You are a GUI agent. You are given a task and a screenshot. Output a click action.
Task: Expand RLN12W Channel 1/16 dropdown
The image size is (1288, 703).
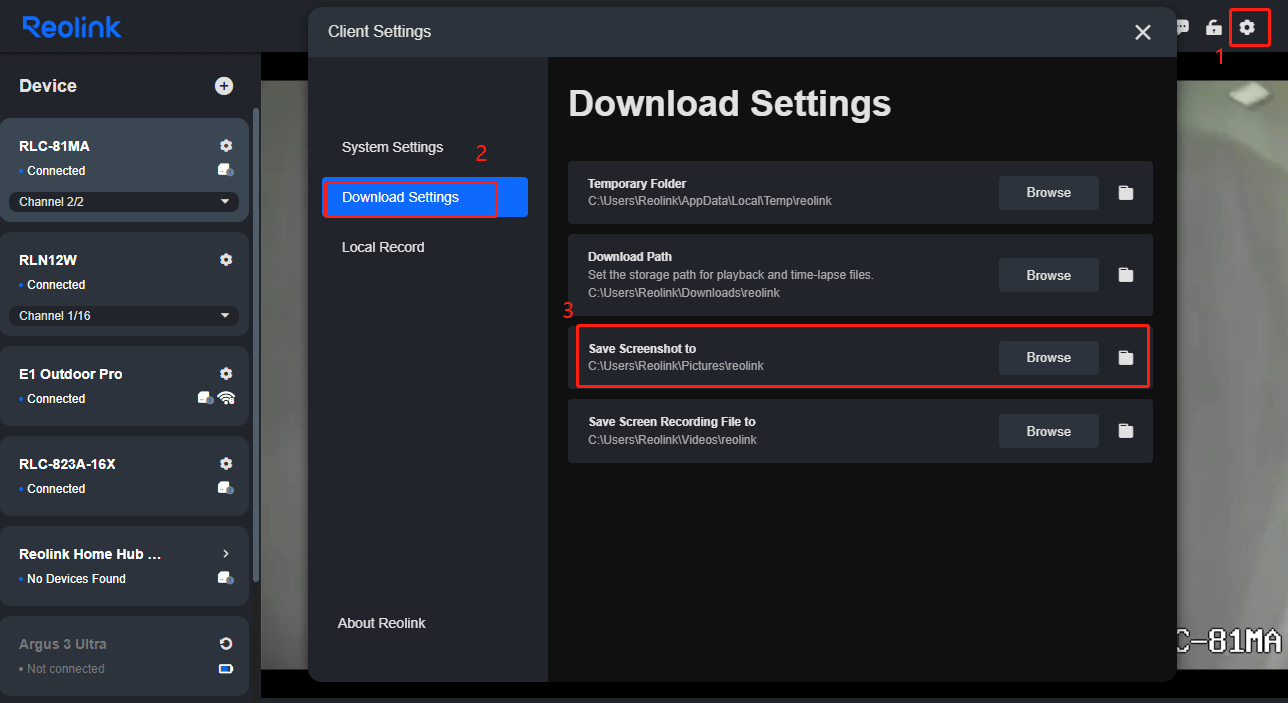(x=124, y=316)
